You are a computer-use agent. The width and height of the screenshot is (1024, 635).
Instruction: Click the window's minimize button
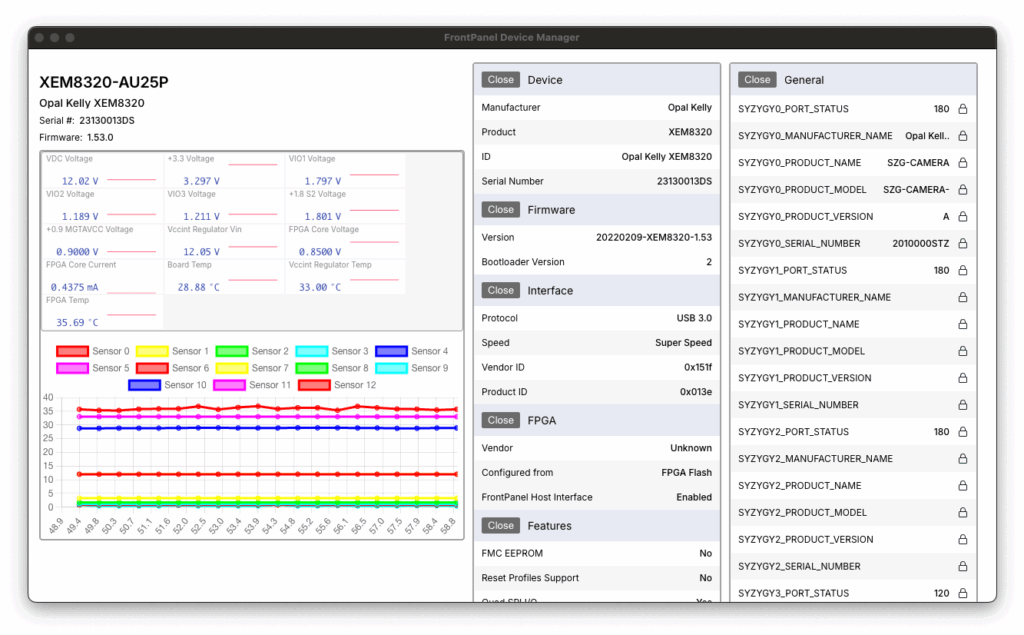tap(54, 38)
